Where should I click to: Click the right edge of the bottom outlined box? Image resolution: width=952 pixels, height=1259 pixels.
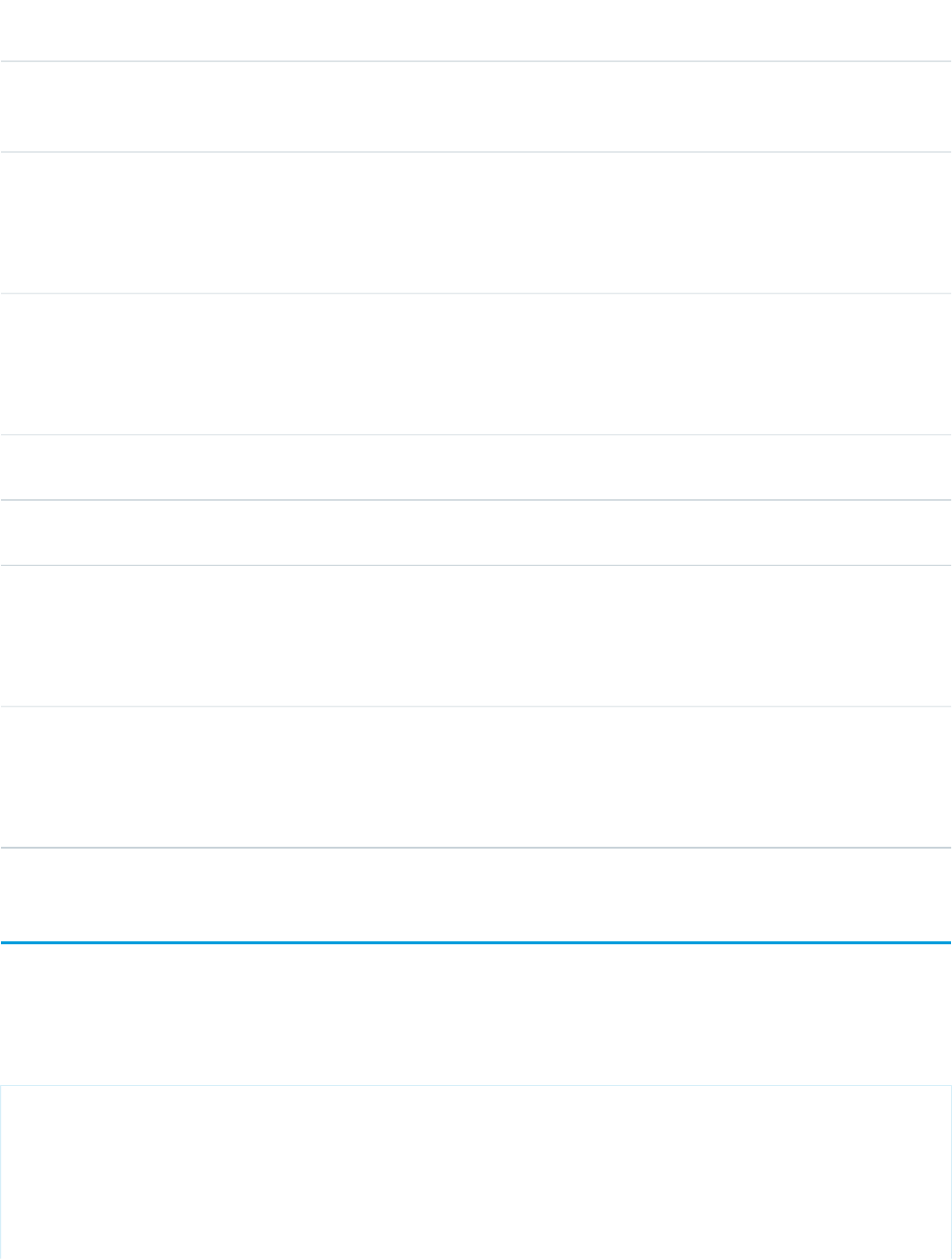click(x=950, y=1171)
